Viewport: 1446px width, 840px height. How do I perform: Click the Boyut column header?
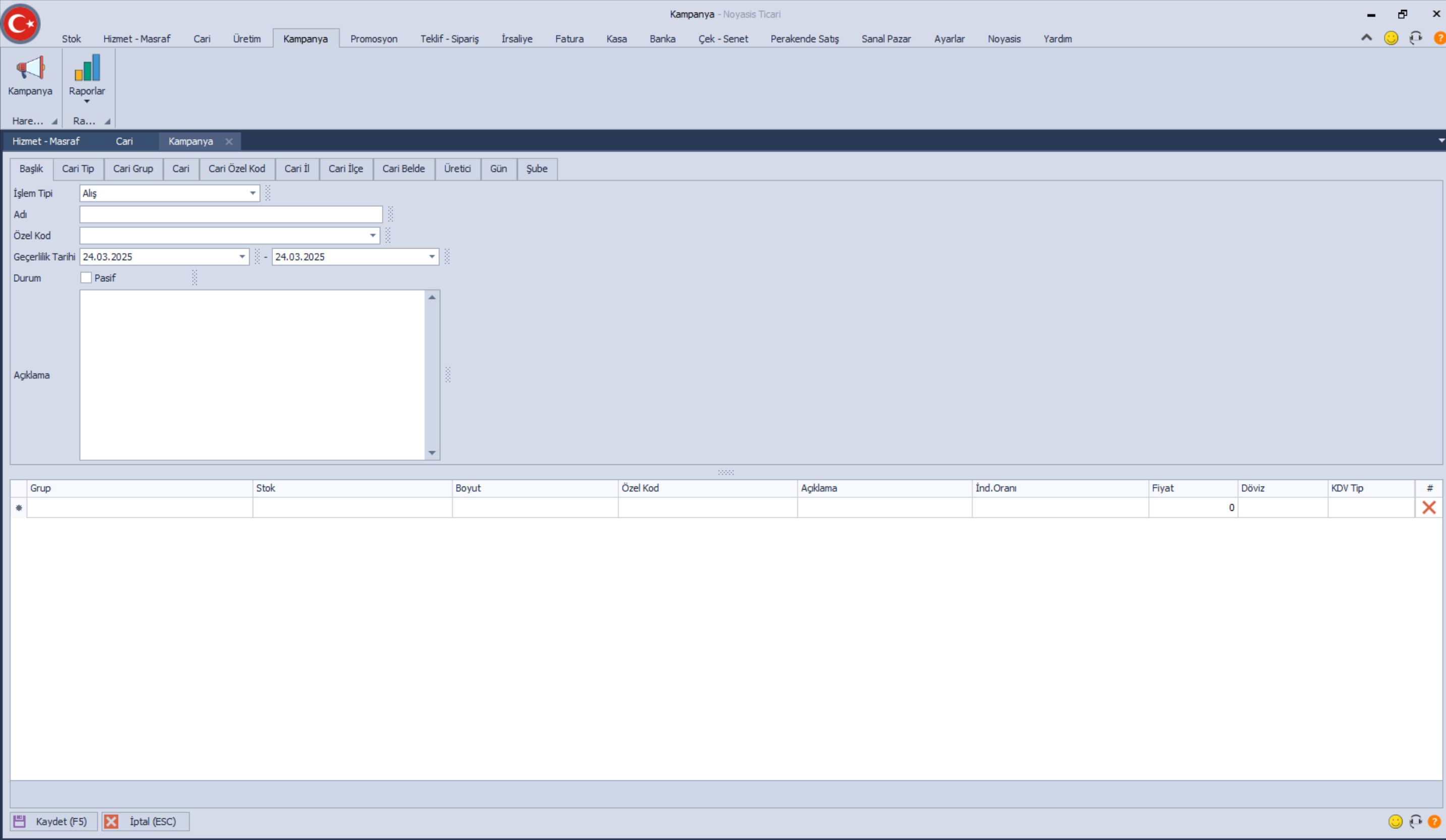pos(535,488)
